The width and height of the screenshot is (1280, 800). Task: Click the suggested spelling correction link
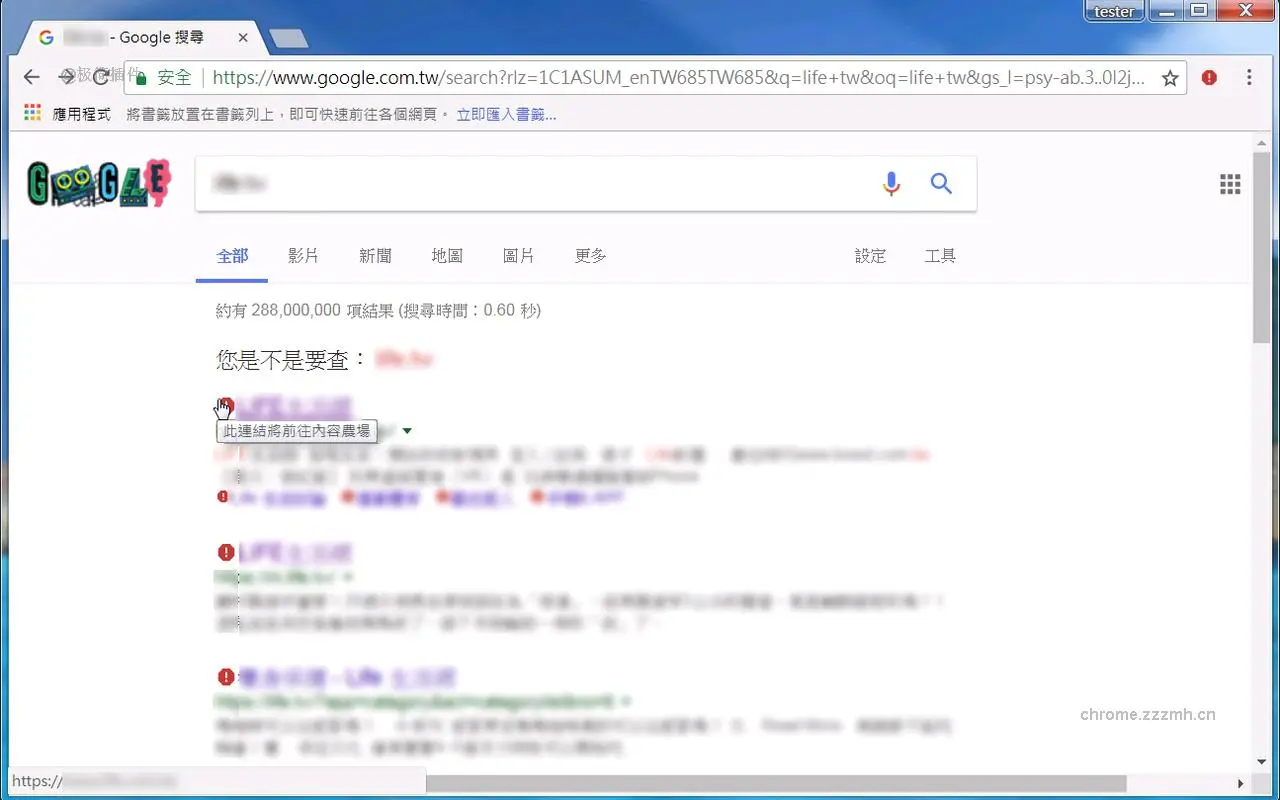tap(404, 360)
